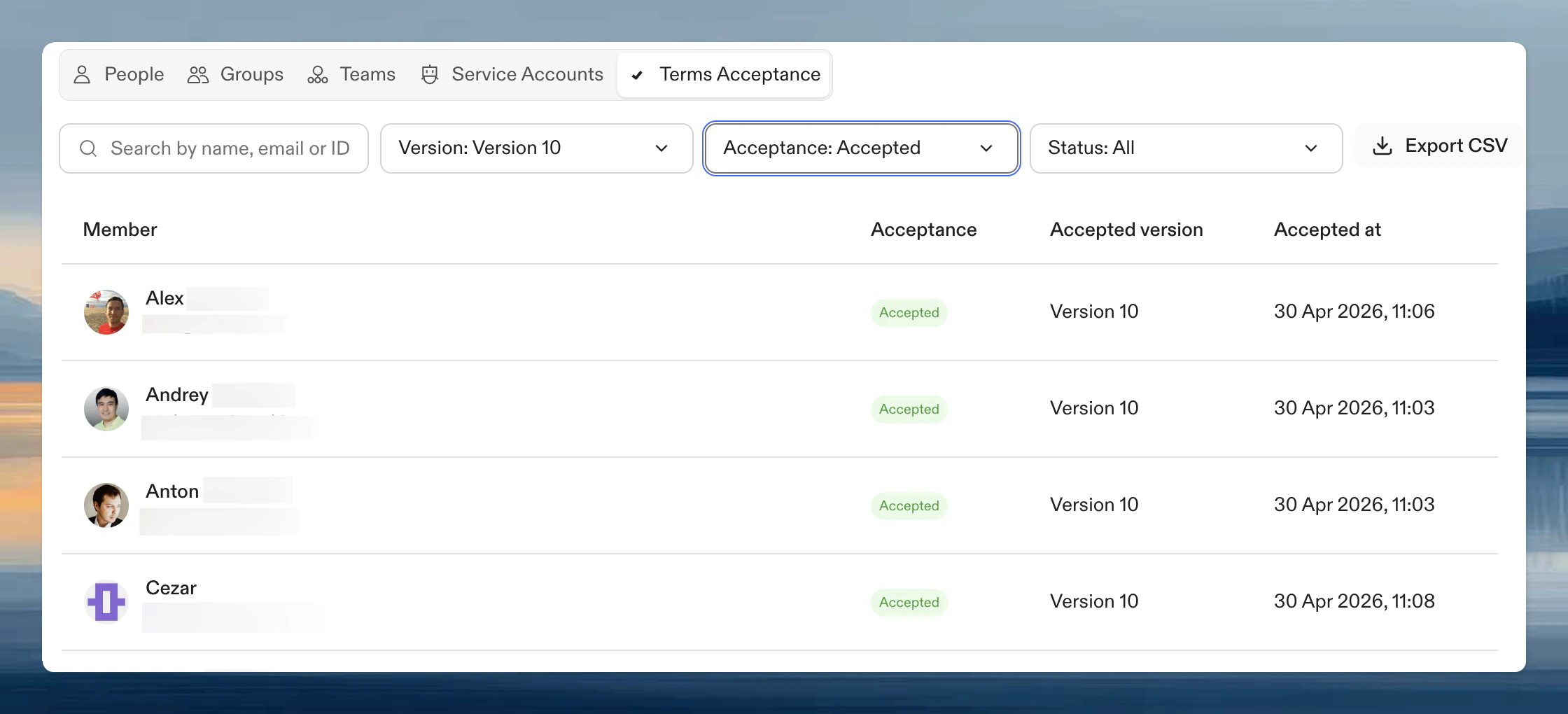Open the Status filter dropdown
Screen dimensions: 1568x714
(x=1185, y=148)
